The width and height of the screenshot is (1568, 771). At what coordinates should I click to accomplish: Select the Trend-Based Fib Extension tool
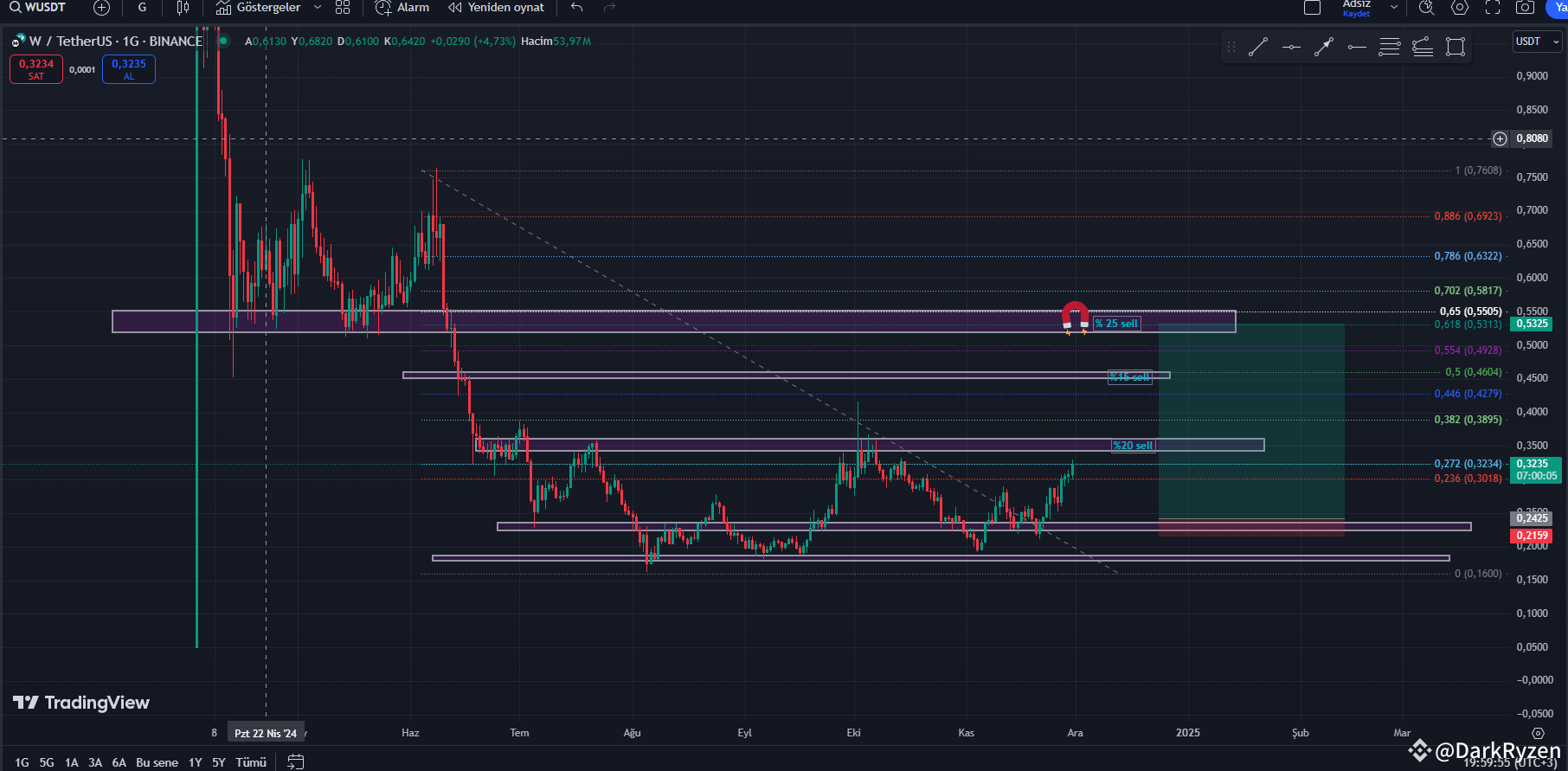[x=1423, y=47]
